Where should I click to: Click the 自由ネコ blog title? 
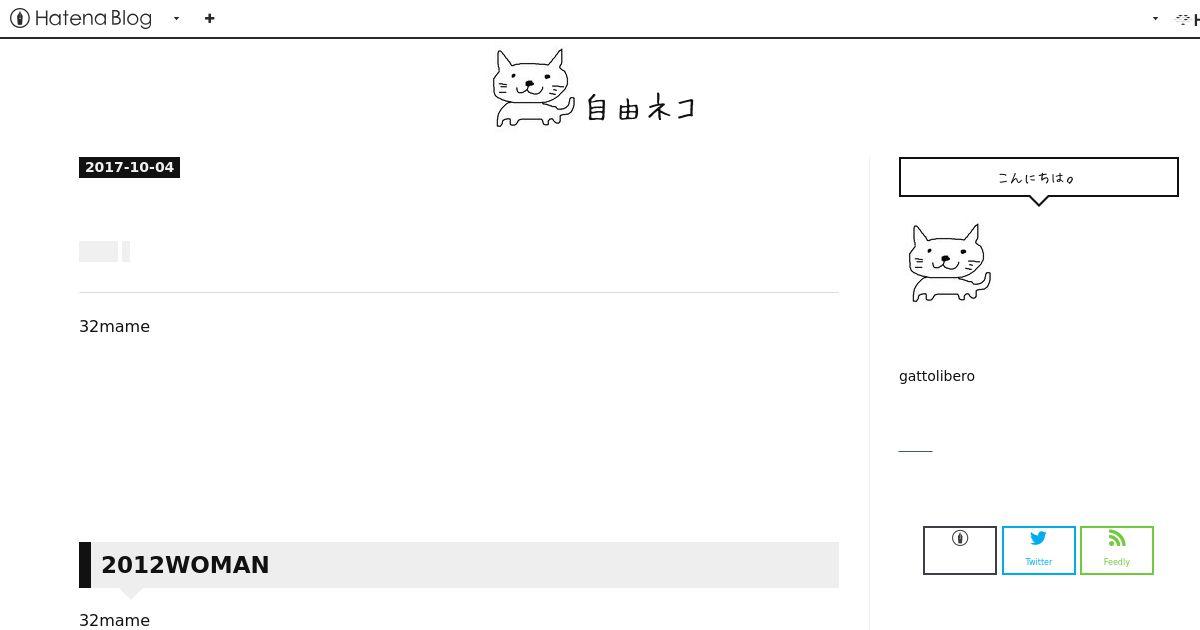pos(640,107)
